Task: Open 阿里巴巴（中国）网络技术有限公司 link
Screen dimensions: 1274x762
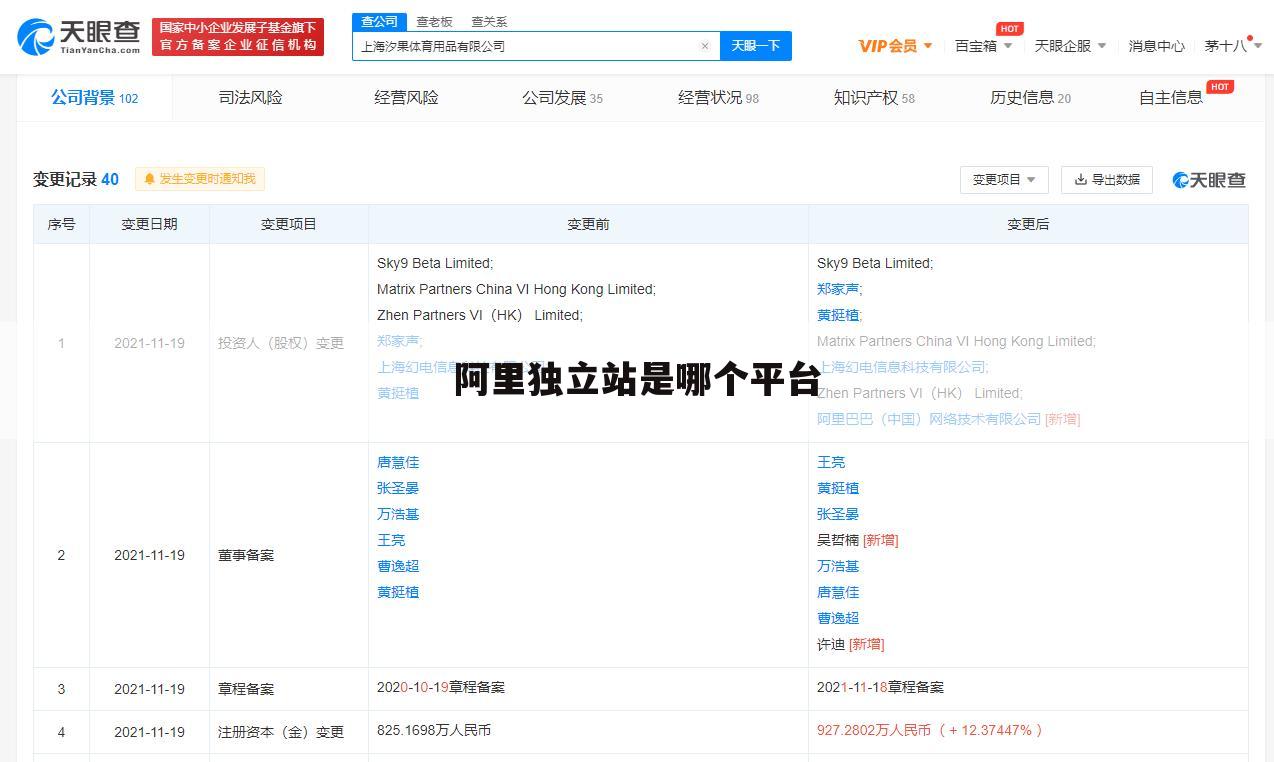Action: [929, 419]
